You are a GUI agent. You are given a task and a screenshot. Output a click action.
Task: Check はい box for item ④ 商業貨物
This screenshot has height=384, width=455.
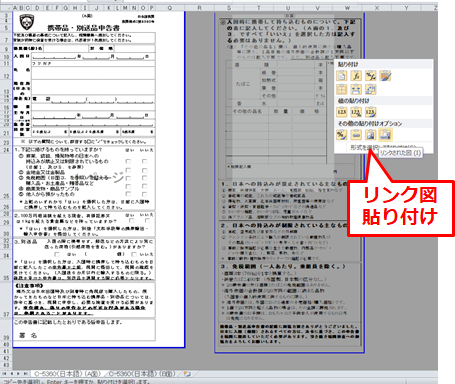[128, 186]
